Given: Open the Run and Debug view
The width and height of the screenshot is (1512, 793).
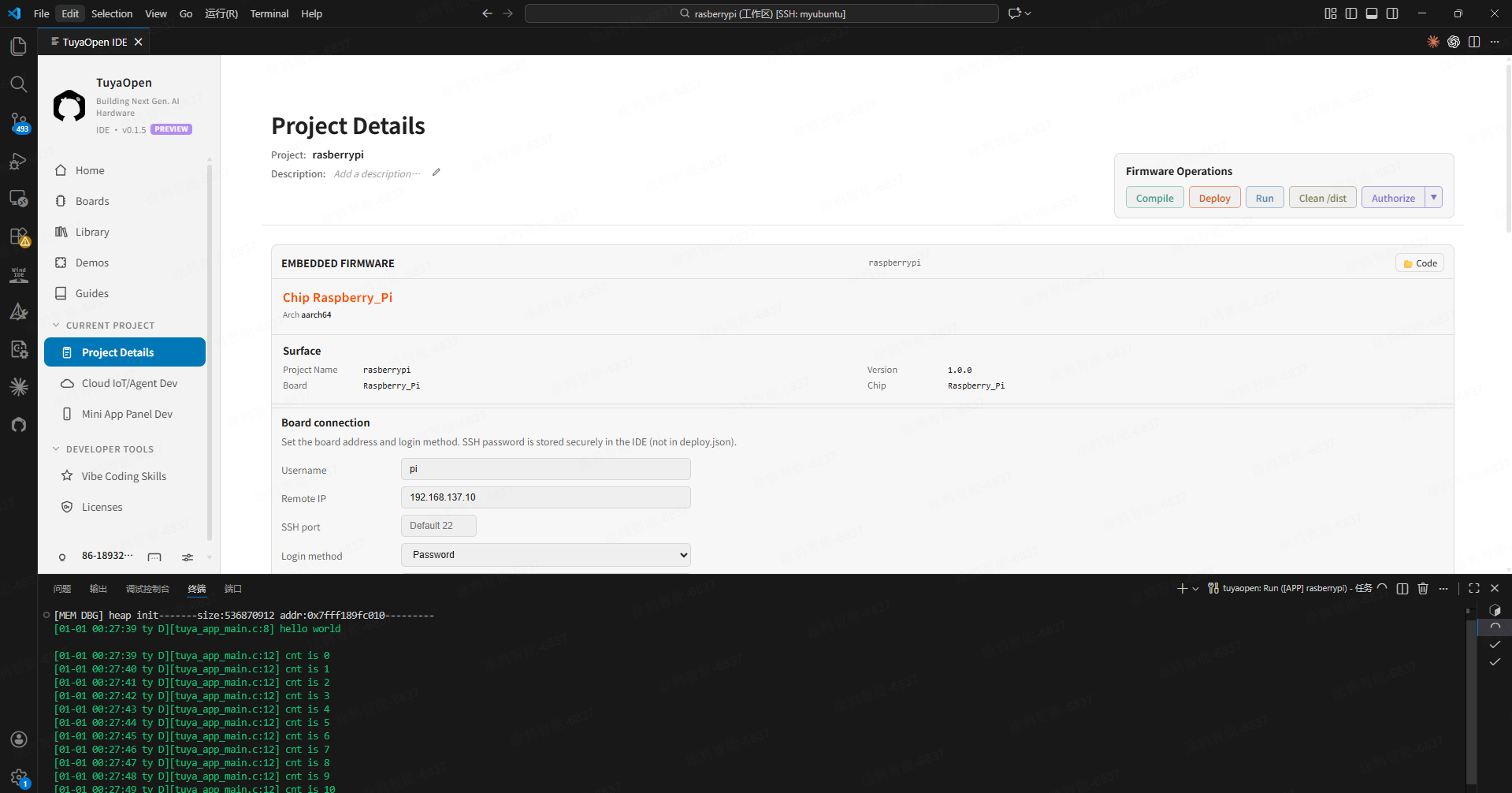Looking at the screenshot, I should pyautogui.click(x=19, y=161).
